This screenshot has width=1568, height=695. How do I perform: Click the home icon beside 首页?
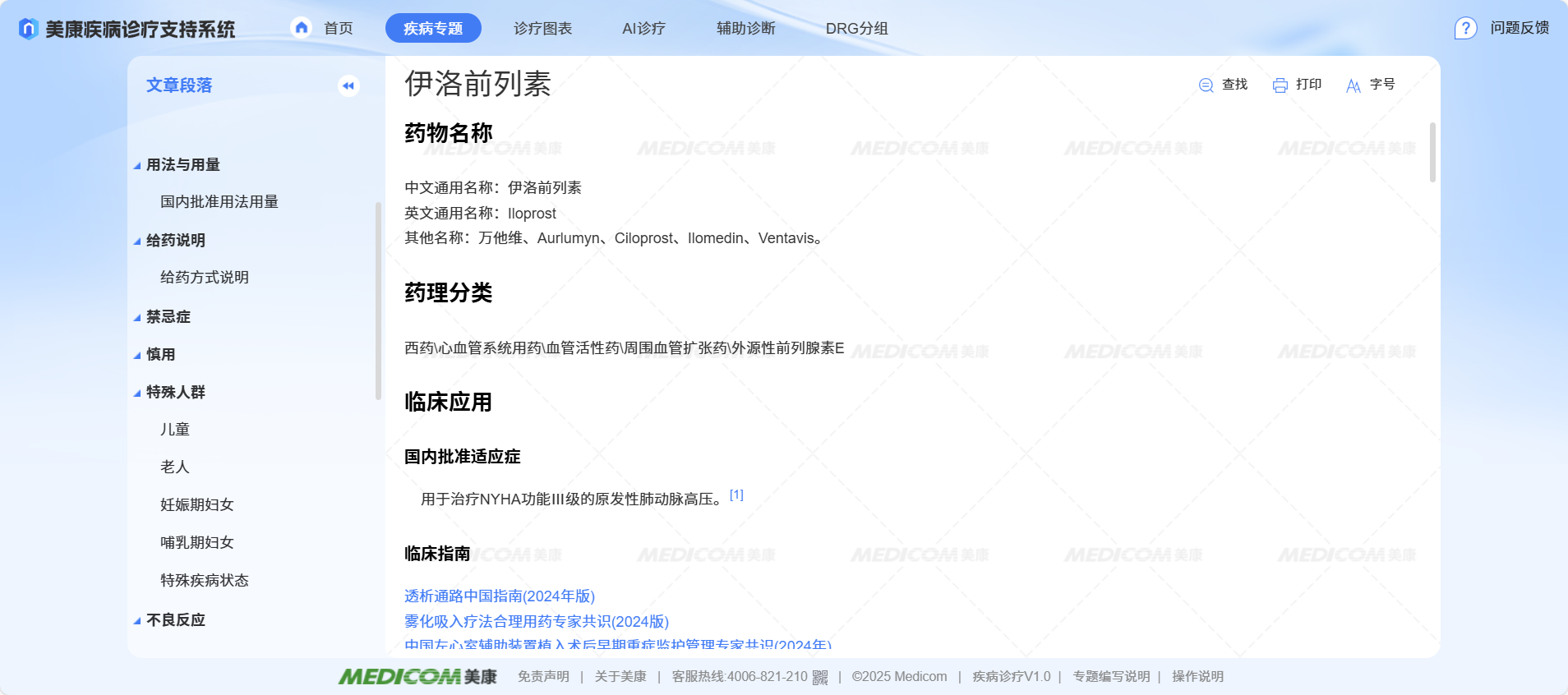pos(302,28)
